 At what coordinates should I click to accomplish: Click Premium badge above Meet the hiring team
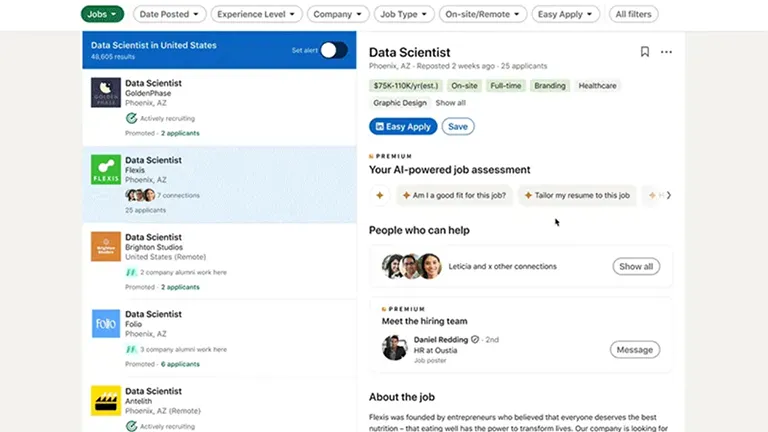[x=403, y=309]
